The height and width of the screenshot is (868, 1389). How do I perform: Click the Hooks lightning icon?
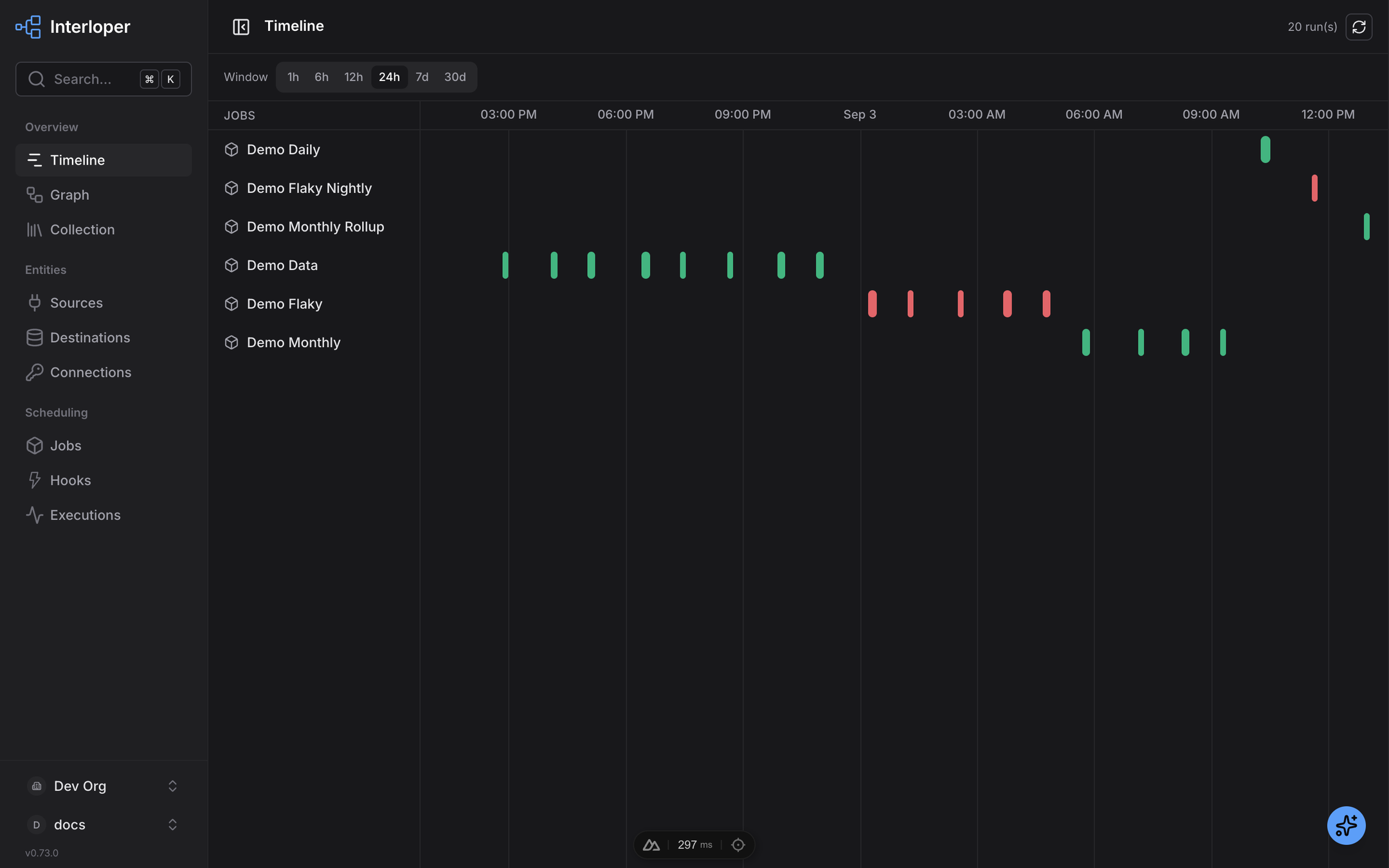tap(35, 480)
